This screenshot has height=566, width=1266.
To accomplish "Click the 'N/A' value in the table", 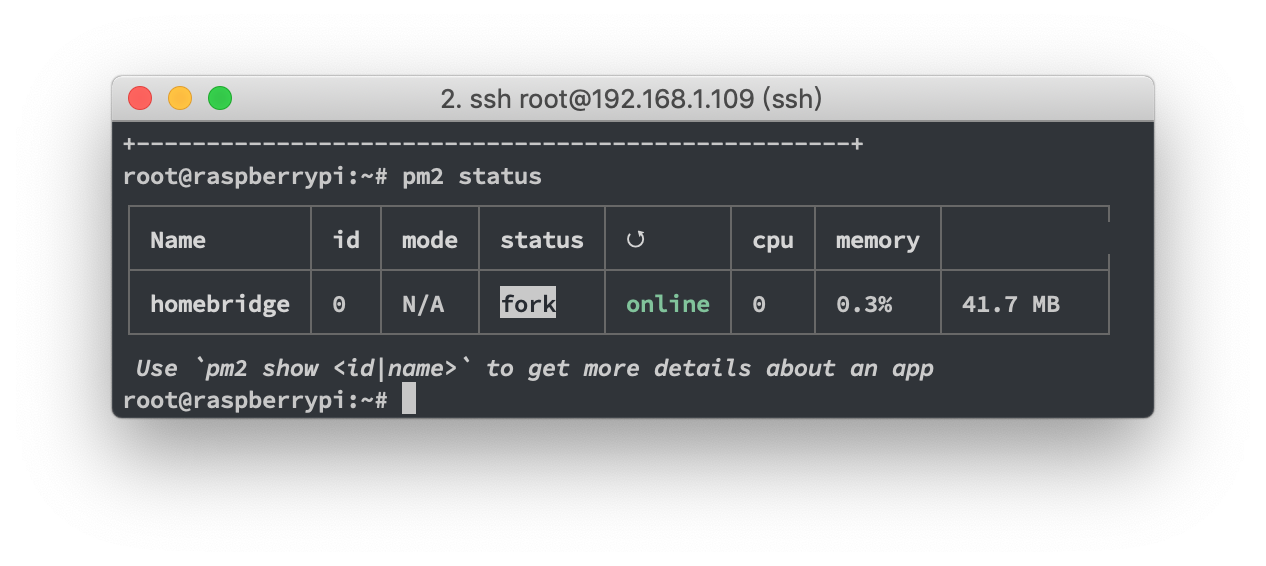I will click(423, 304).
